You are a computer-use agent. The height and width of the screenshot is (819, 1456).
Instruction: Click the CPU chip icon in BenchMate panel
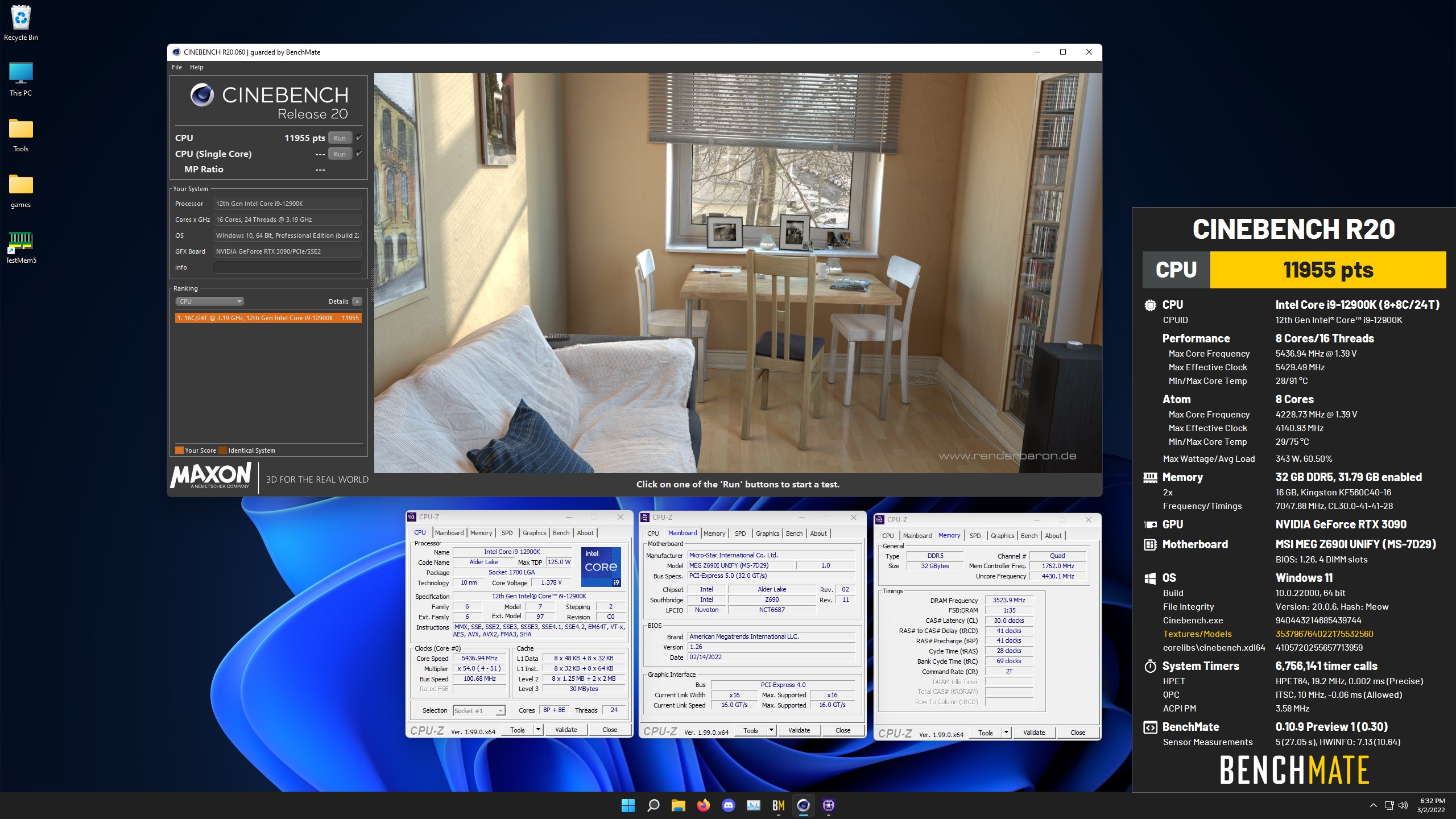[1150, 305]
